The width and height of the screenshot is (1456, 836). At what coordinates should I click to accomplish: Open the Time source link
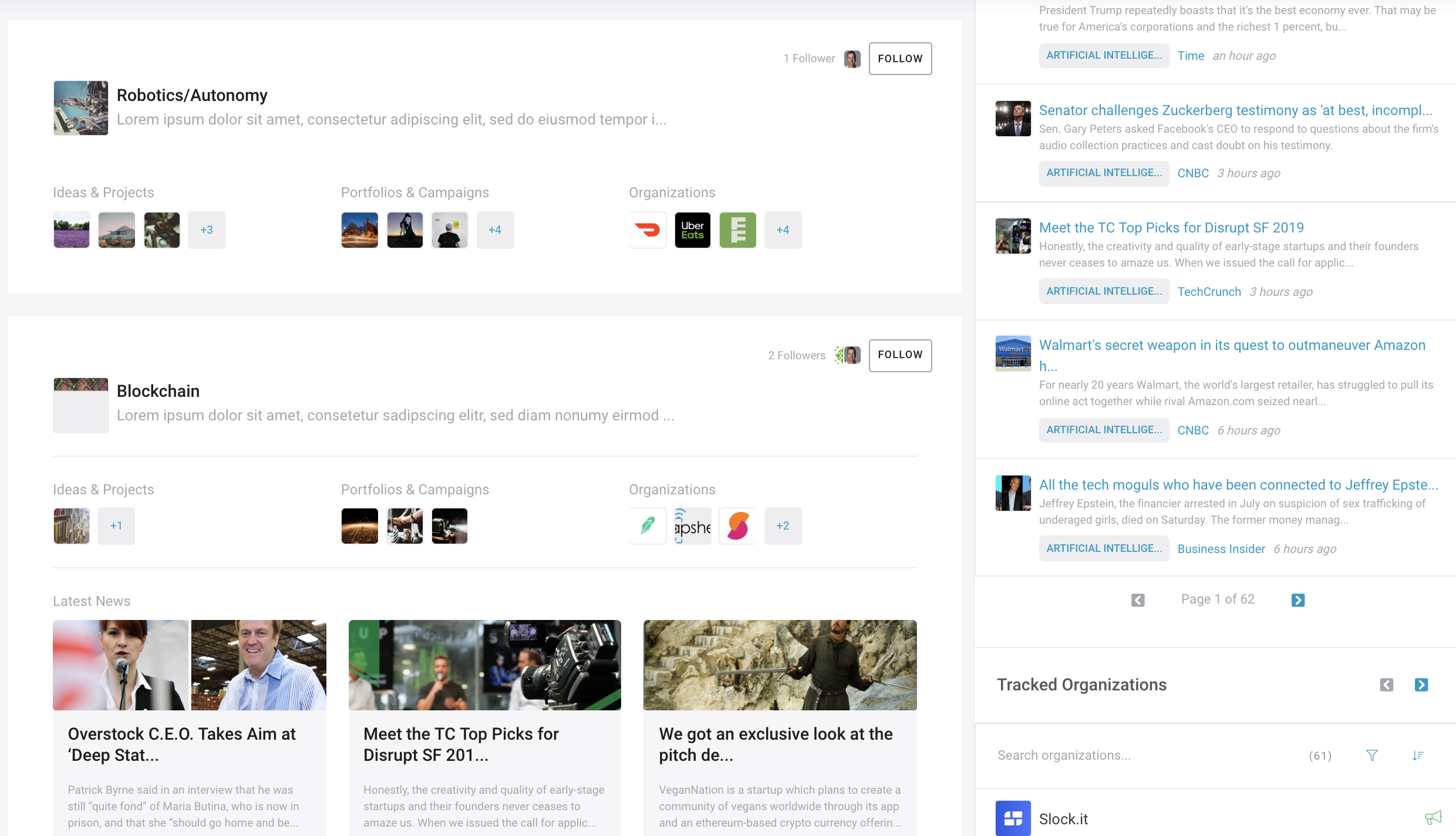click(1191, 56)
